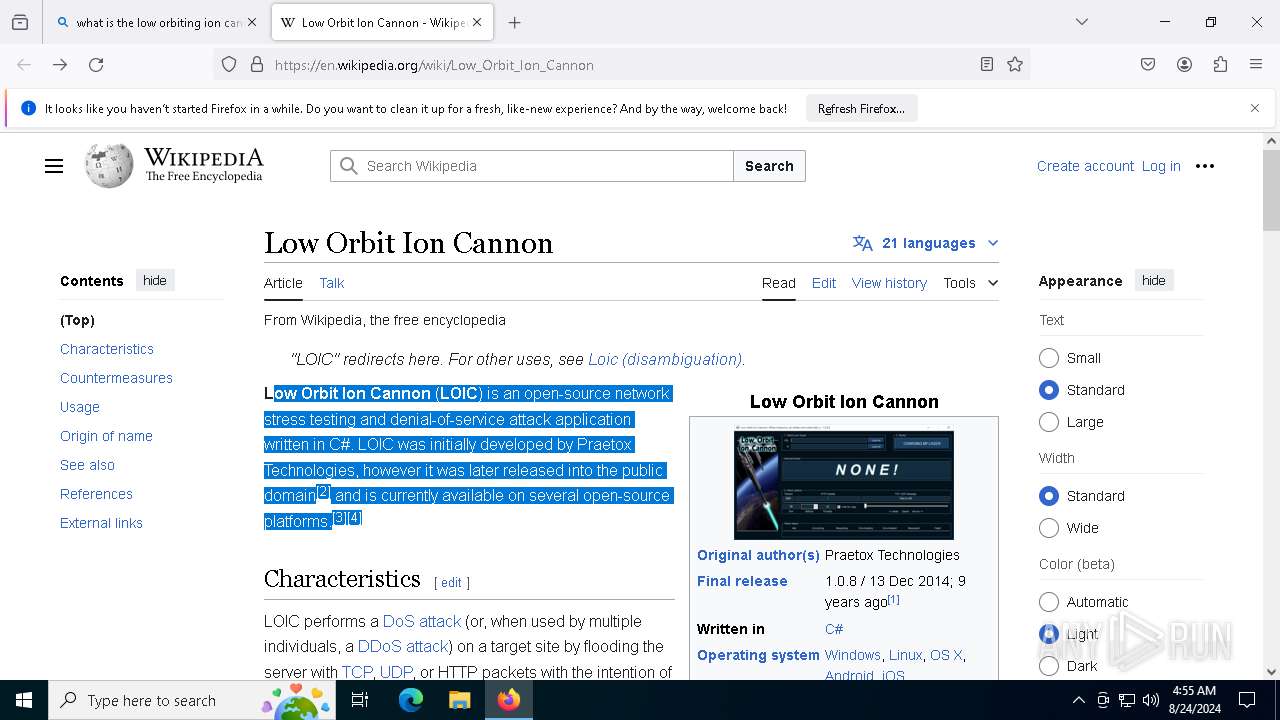1280x720 pixels.
Task: Close the Low Orbit Ion Cannon tab
Action: 477,22
